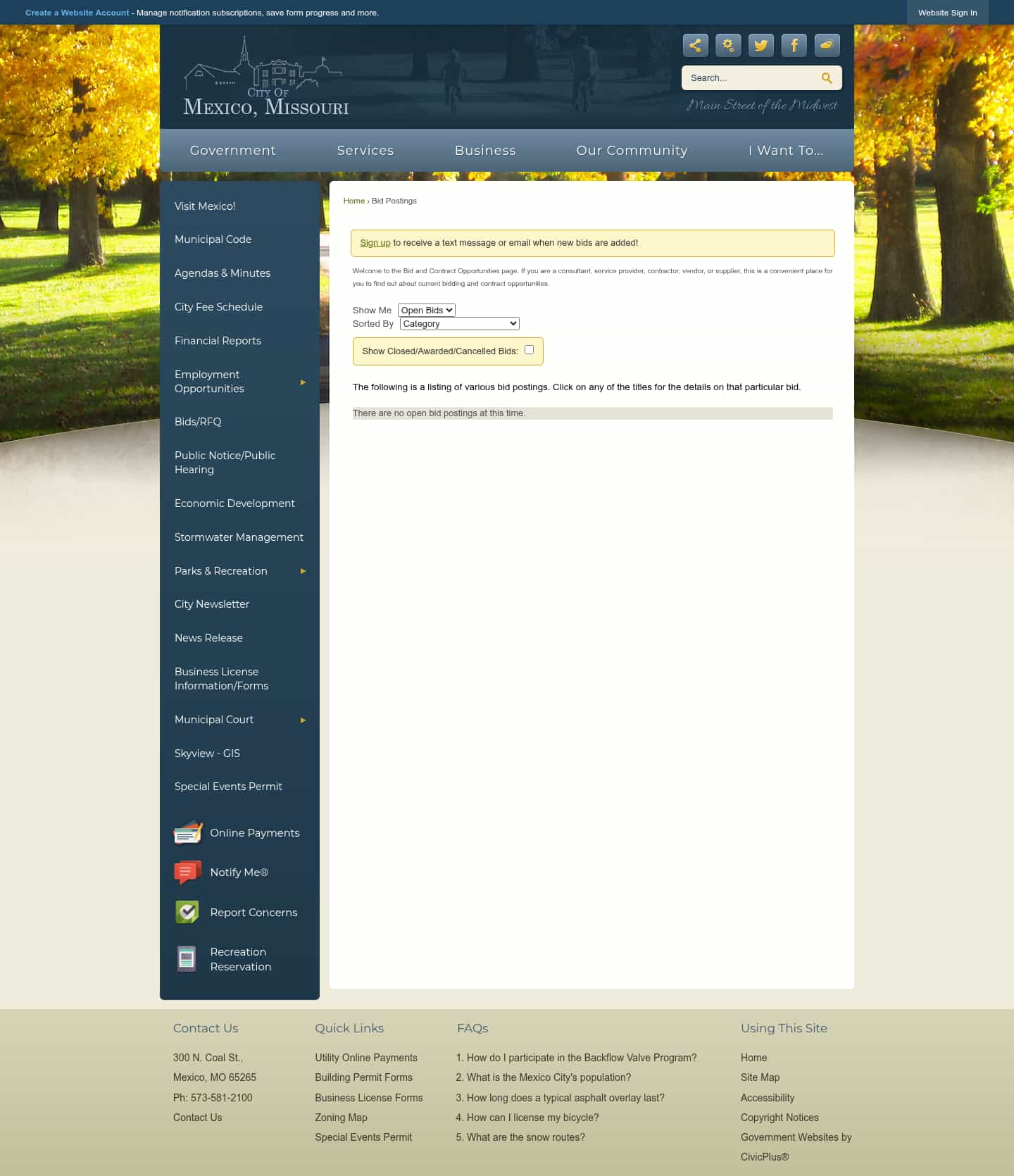Open Economic Development sidebar link
This screenshot has height=1176, width=1014.
pyautogui.click(x=234, y=503)
